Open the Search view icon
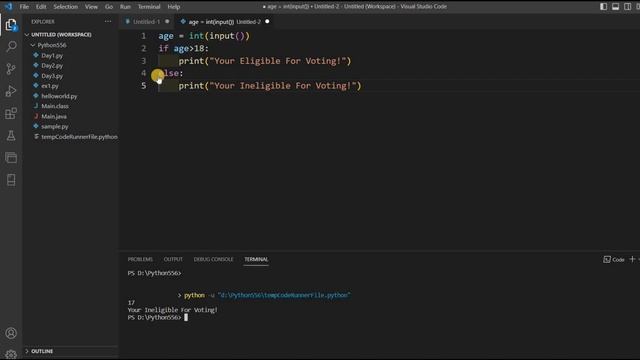The width and height of the screenshot is (640, 360). click(11, 47)
